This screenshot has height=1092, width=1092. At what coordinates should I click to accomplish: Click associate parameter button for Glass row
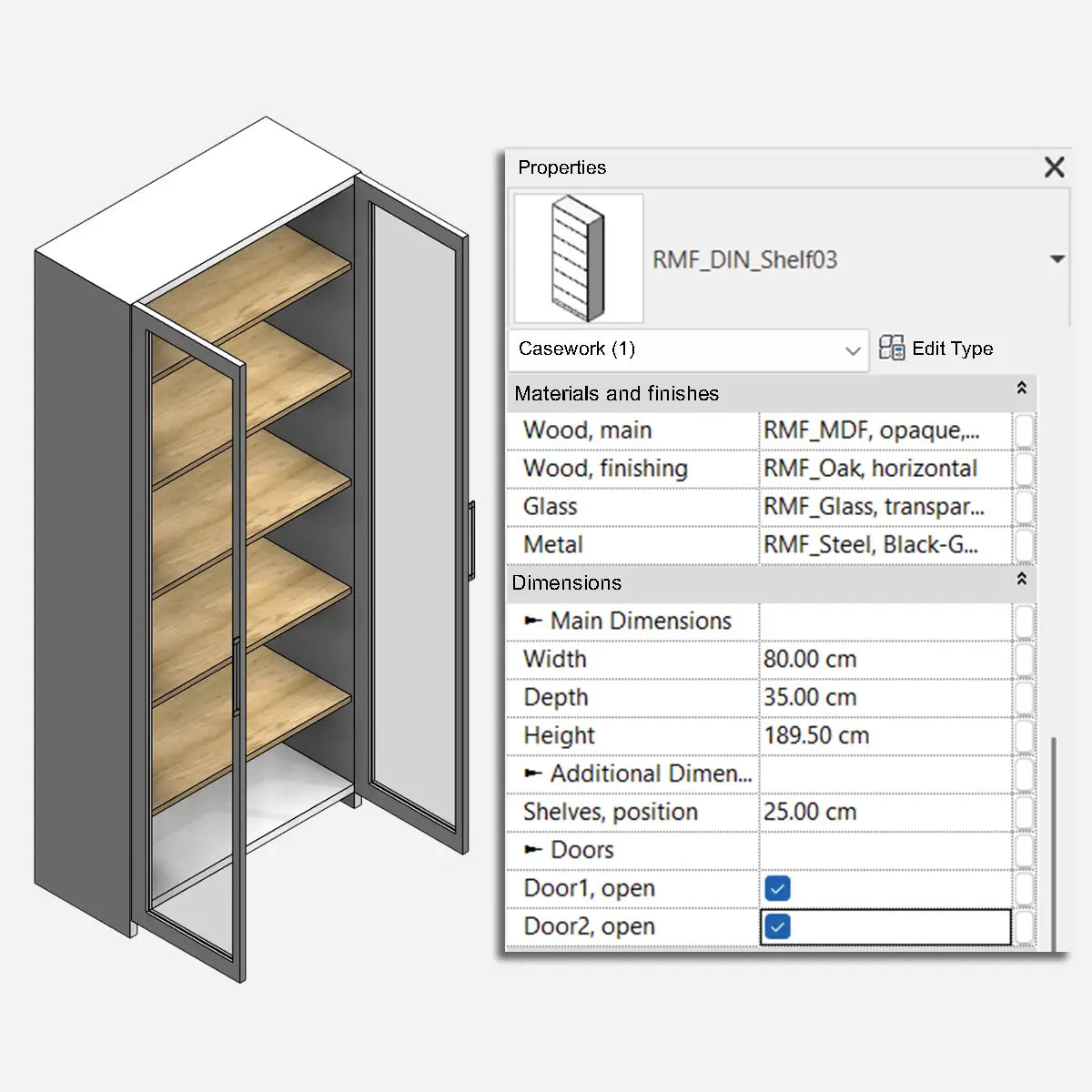(1024, 507)
